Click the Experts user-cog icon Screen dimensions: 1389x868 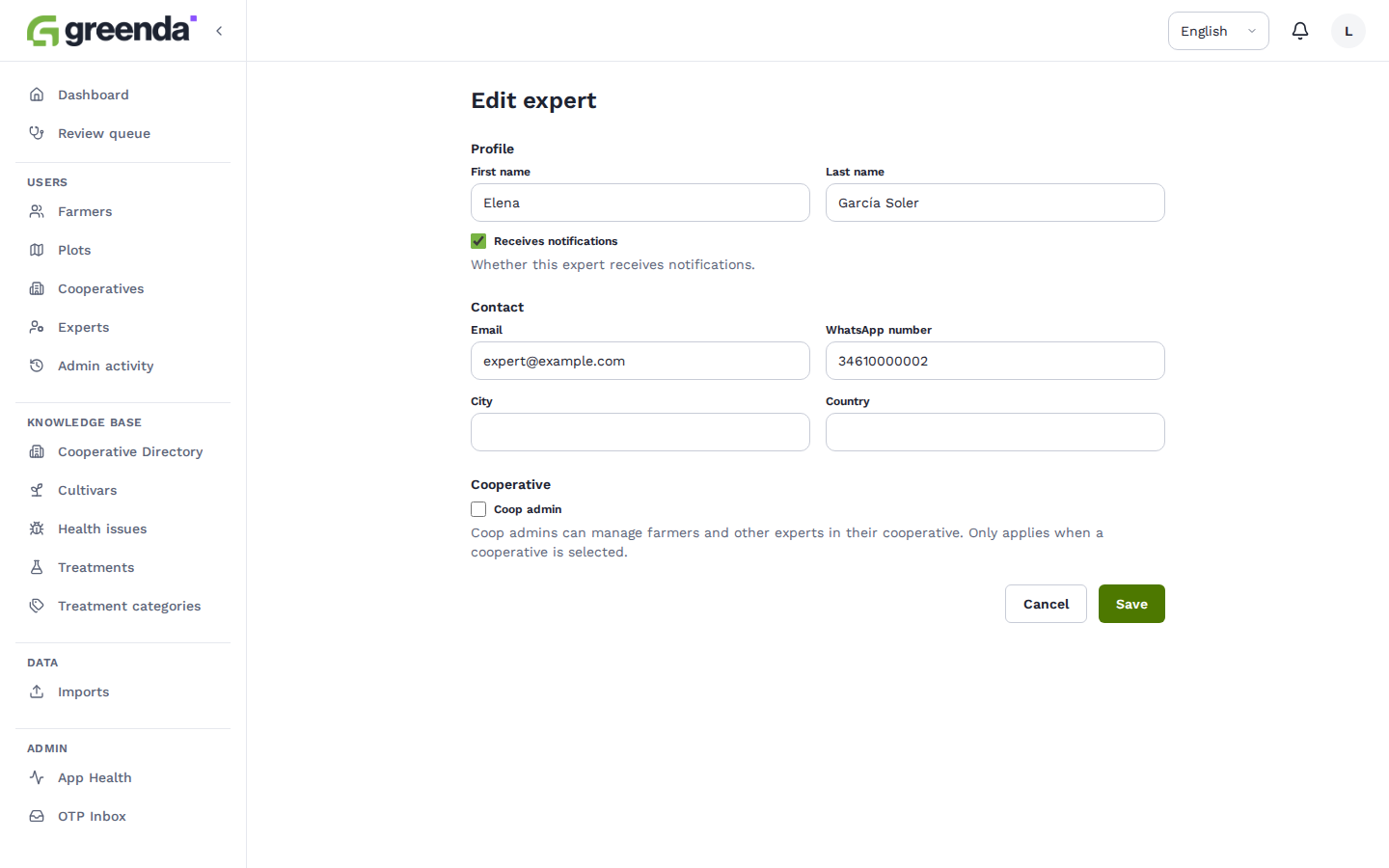pos(37,327)
